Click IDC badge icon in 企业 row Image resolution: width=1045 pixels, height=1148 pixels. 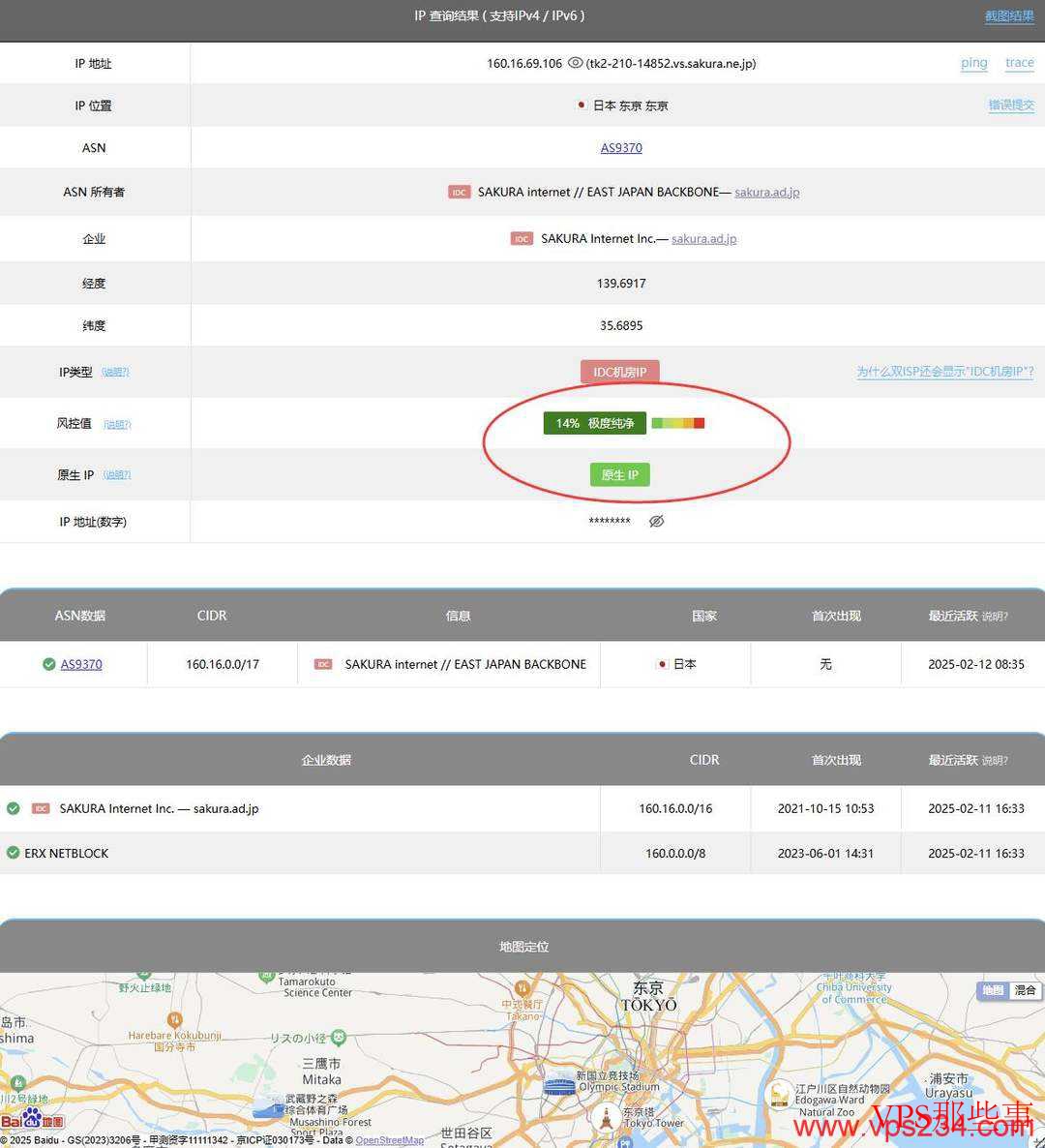click(522, 239)
